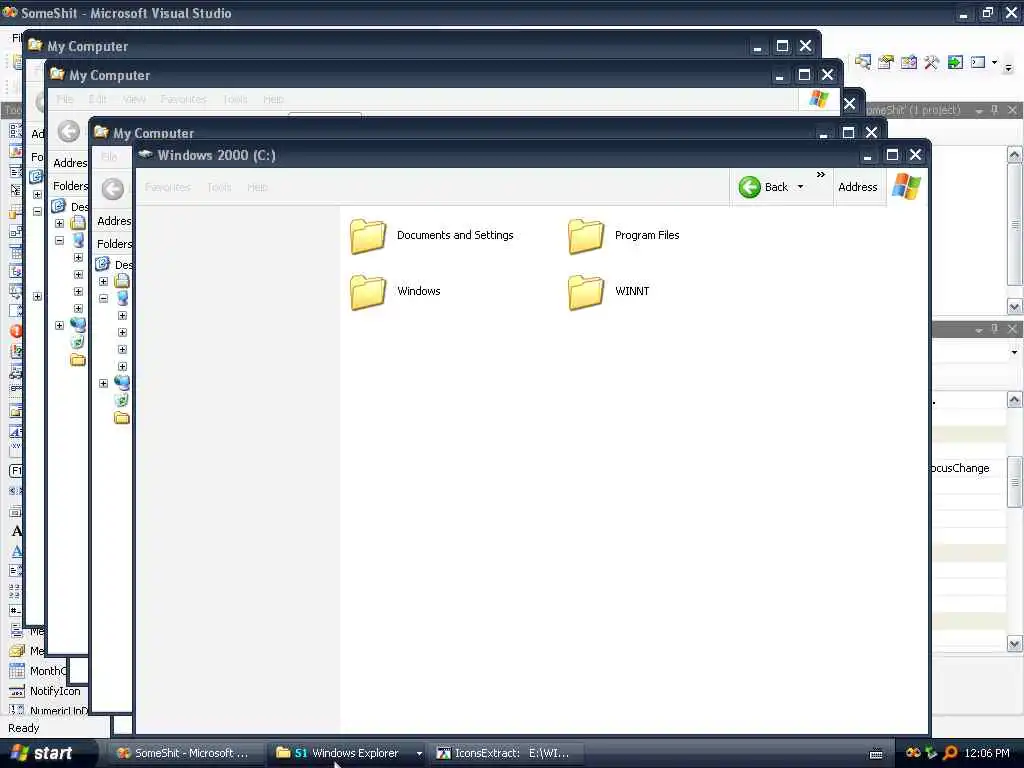Open Toolbar Options at the toolbar's far right end
1024x768 pixels.
click(1008, 67)
